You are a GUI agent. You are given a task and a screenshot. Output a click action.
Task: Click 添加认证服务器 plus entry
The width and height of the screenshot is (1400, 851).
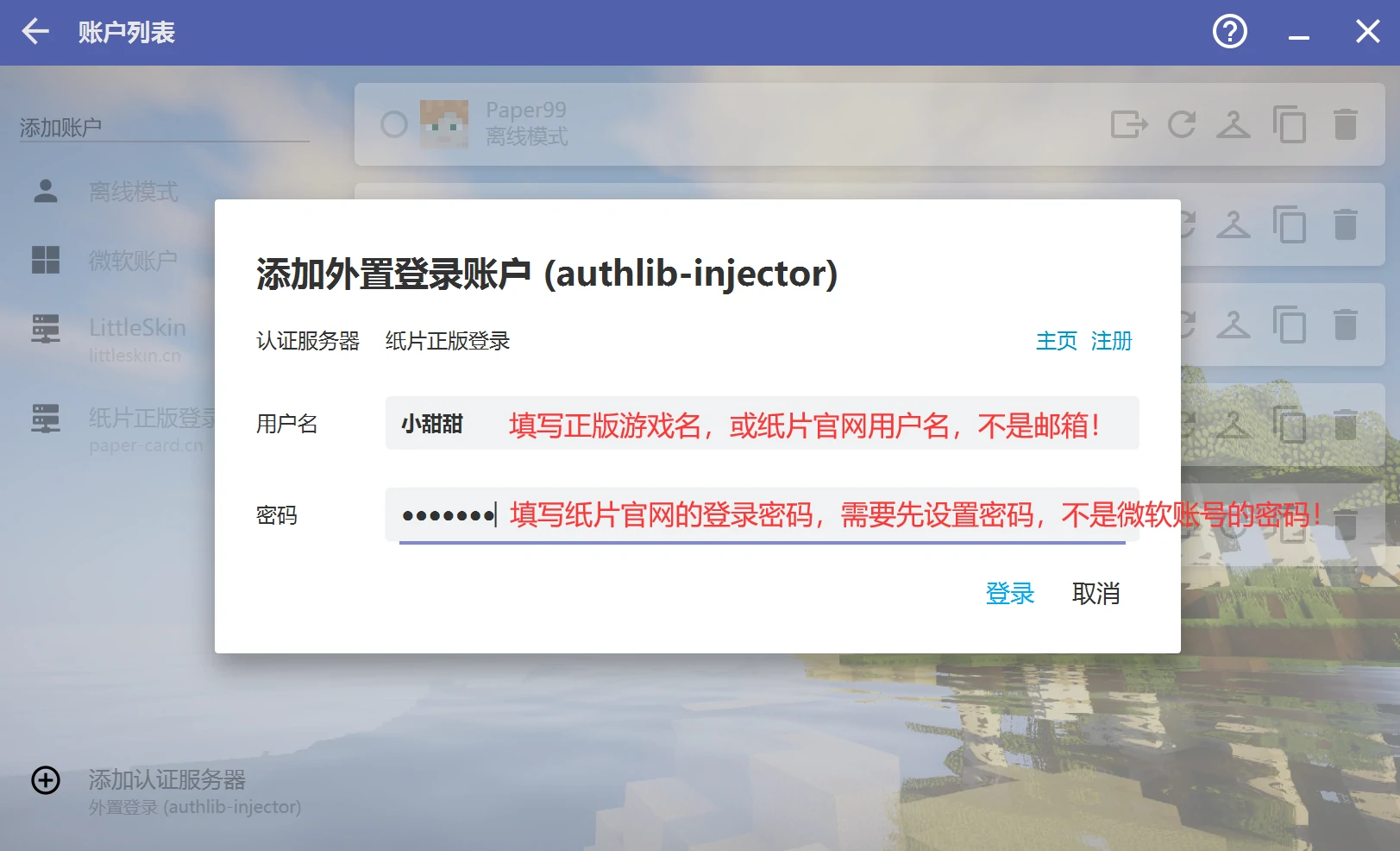tap(166, 791)
